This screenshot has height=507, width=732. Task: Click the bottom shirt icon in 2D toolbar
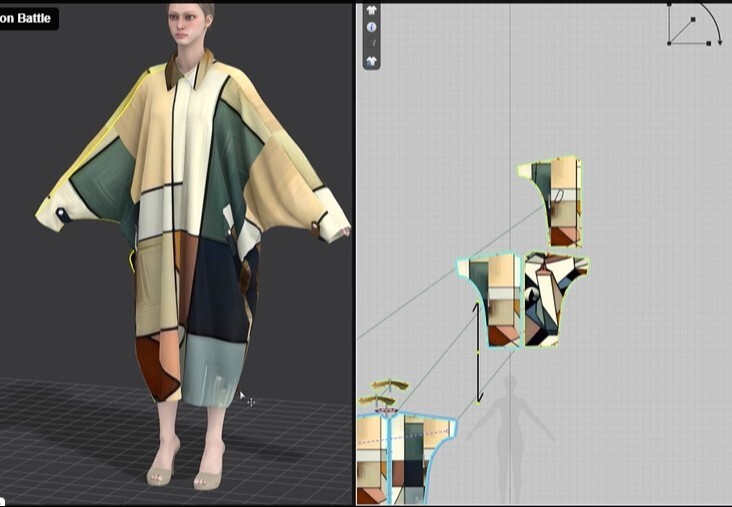click(372, 61)
